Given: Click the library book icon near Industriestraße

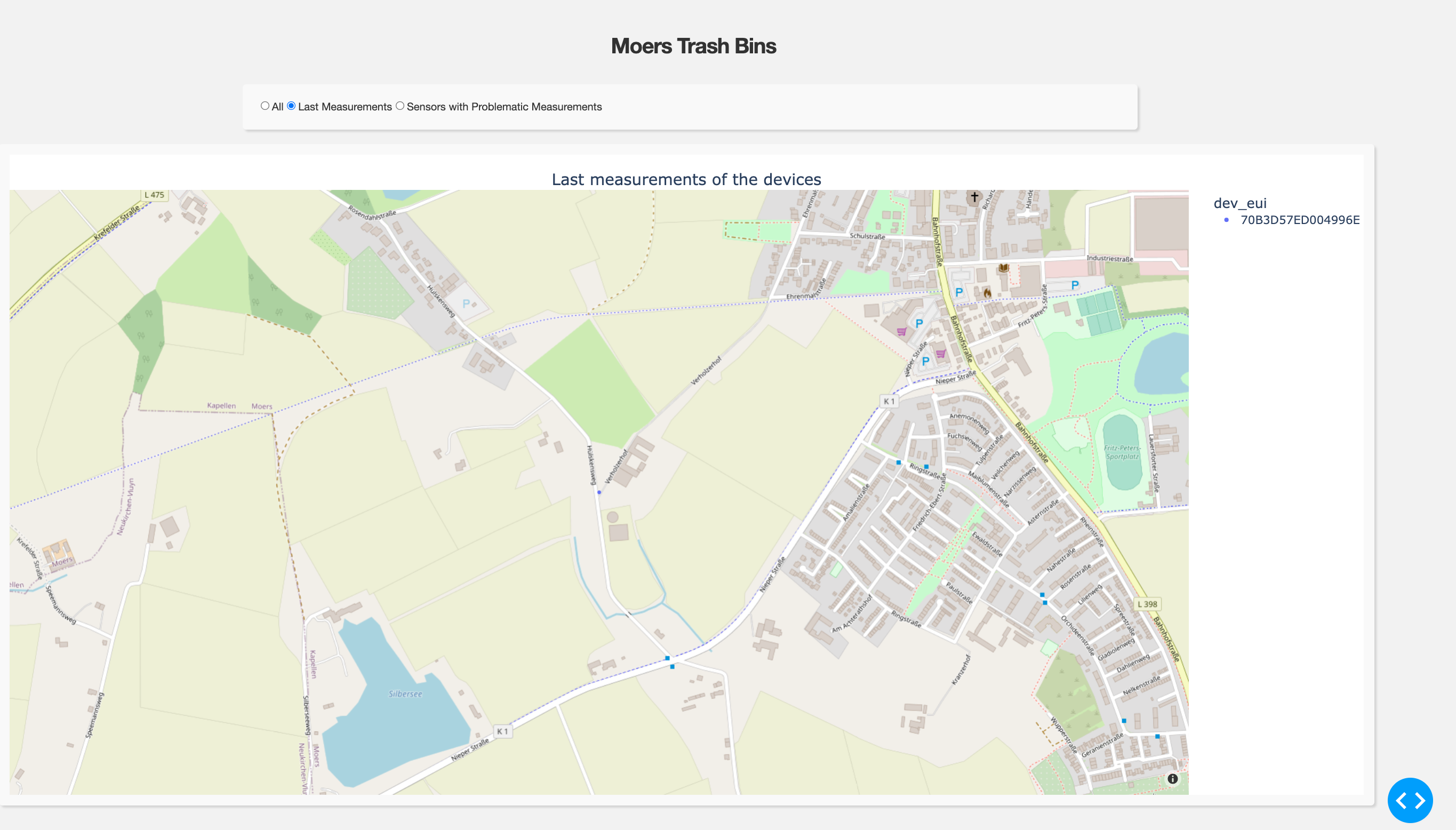Looking at the screenshot, I should 1004,268.
